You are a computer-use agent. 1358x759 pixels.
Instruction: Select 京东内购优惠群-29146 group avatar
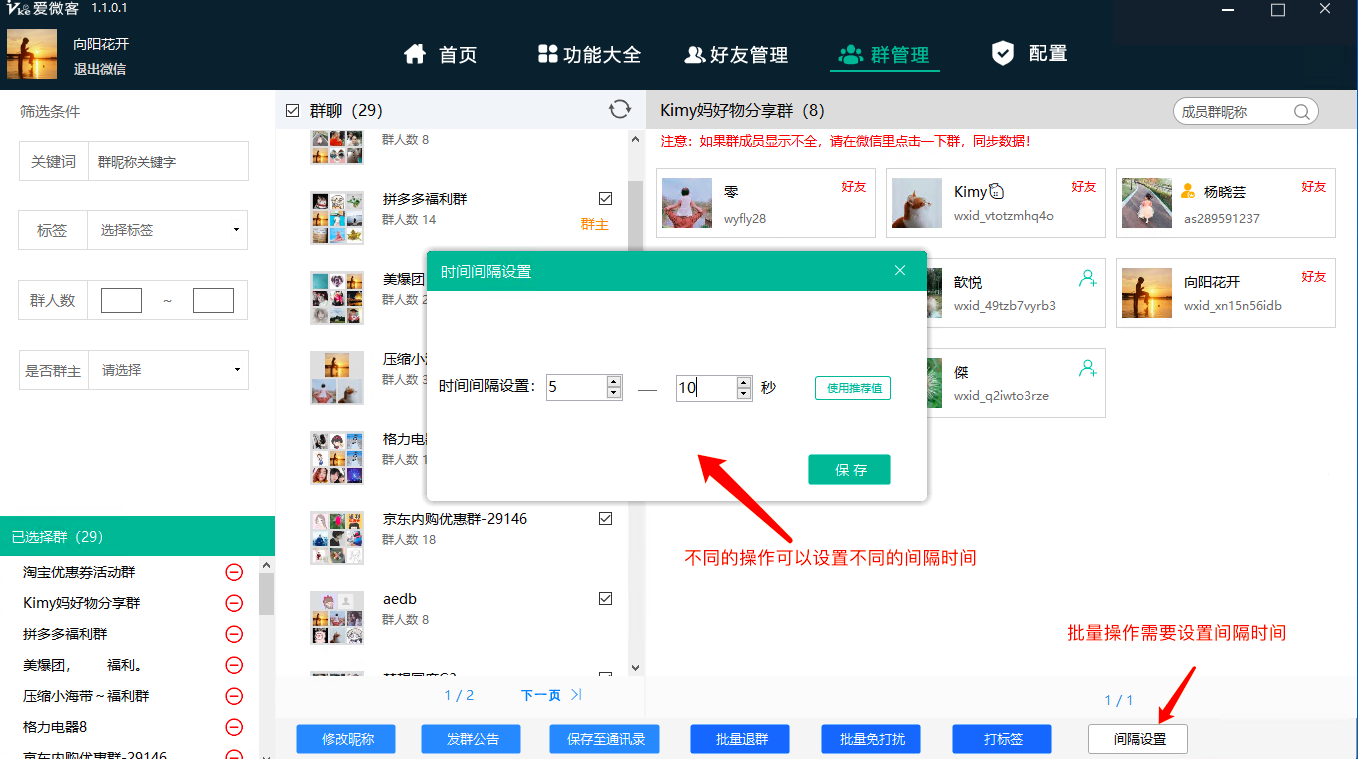click(337, 538)
